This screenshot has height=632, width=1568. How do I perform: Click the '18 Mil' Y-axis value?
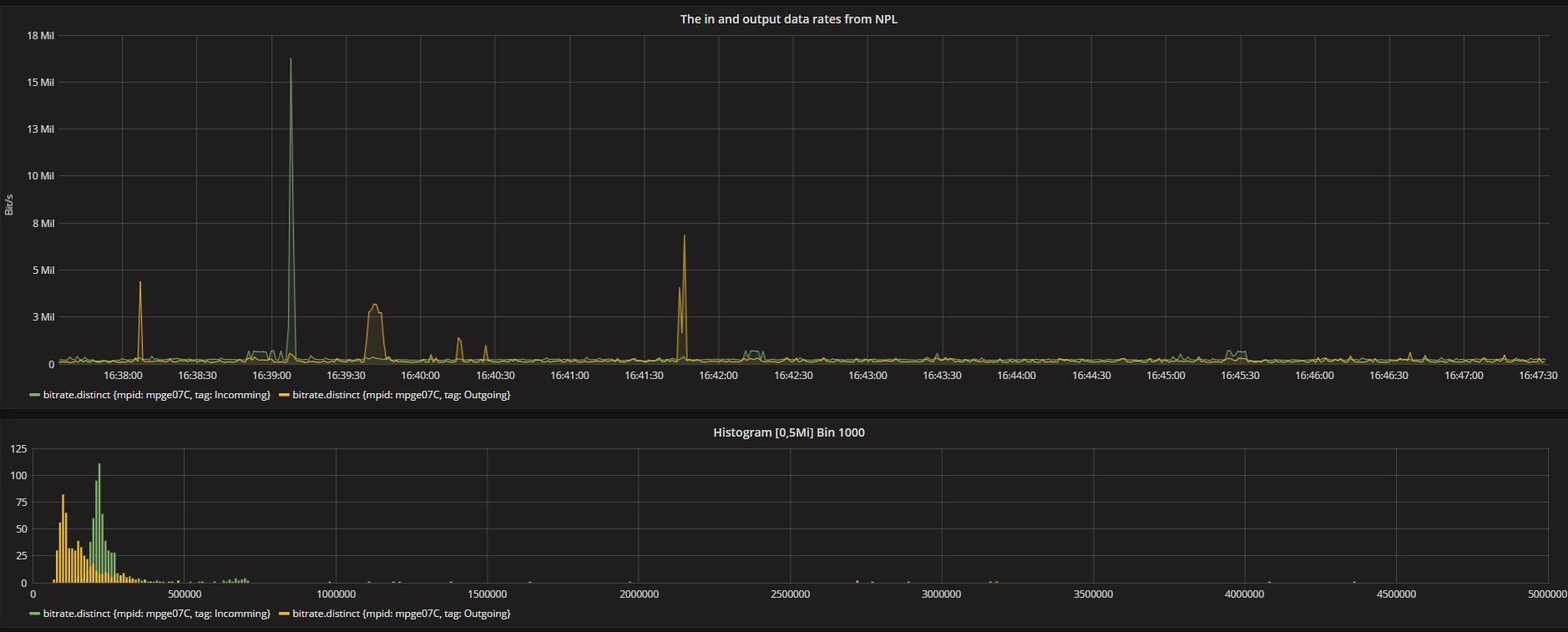click(40, 36)
